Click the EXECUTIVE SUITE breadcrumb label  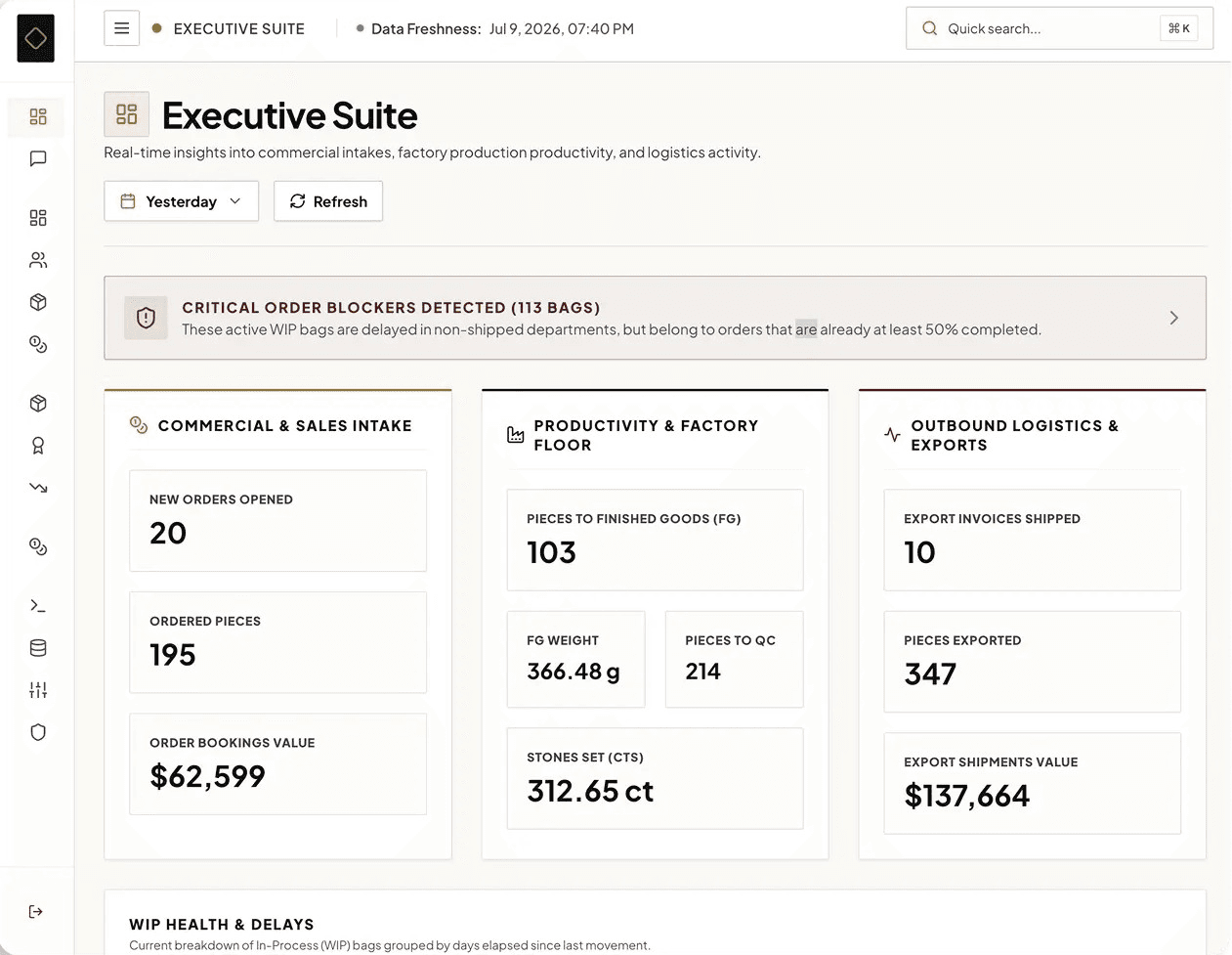coord(239,28)
